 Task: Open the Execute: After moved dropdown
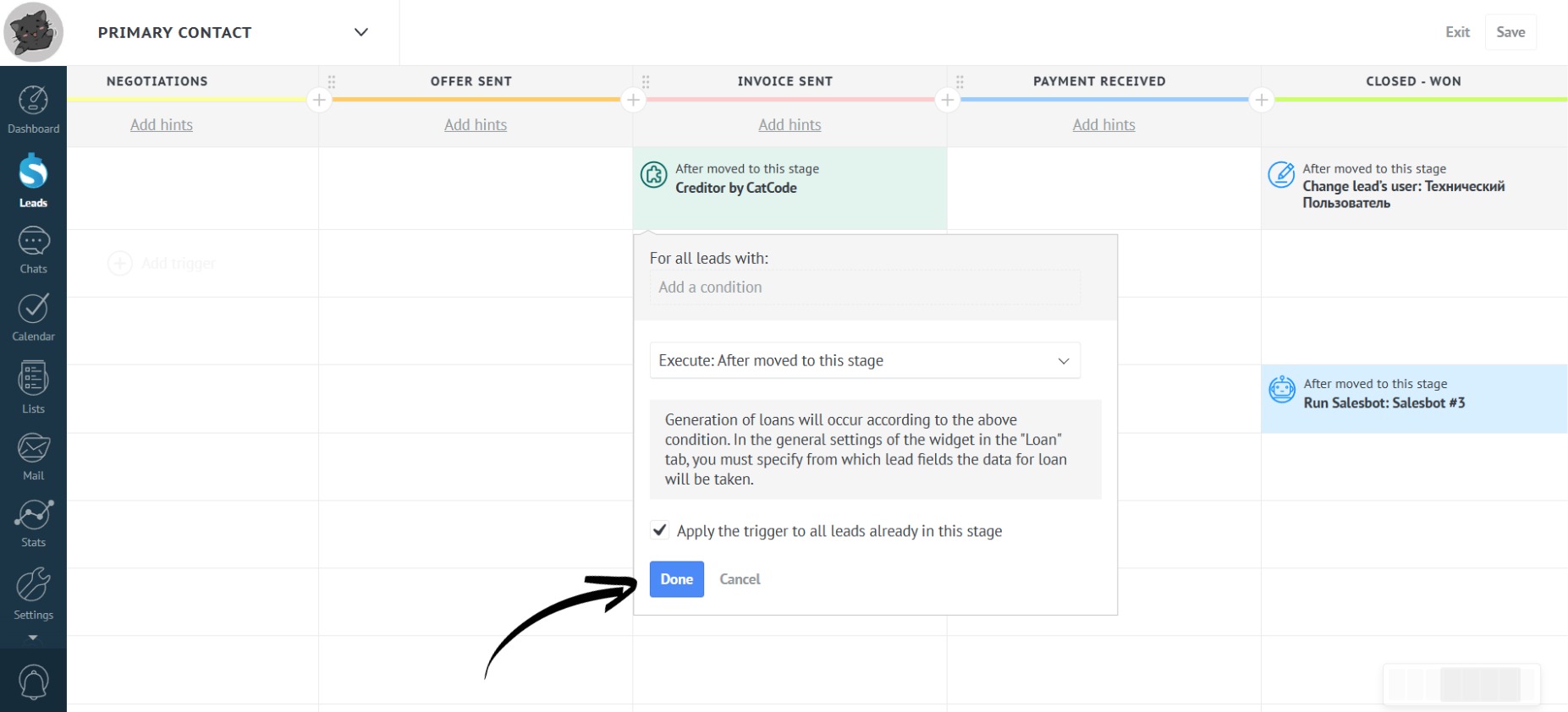click(864, 360)
